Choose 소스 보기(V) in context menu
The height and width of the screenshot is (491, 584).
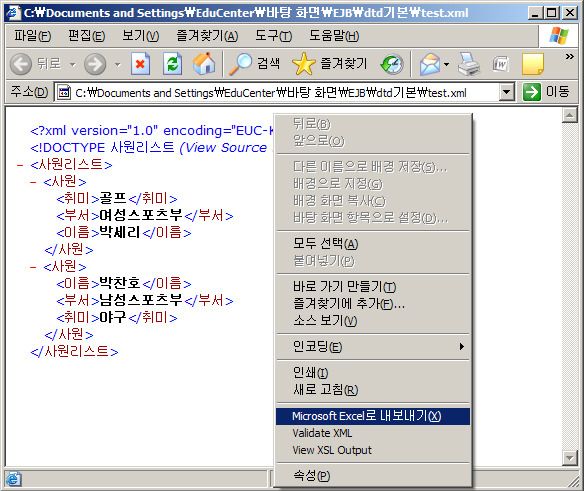point(373,320)
